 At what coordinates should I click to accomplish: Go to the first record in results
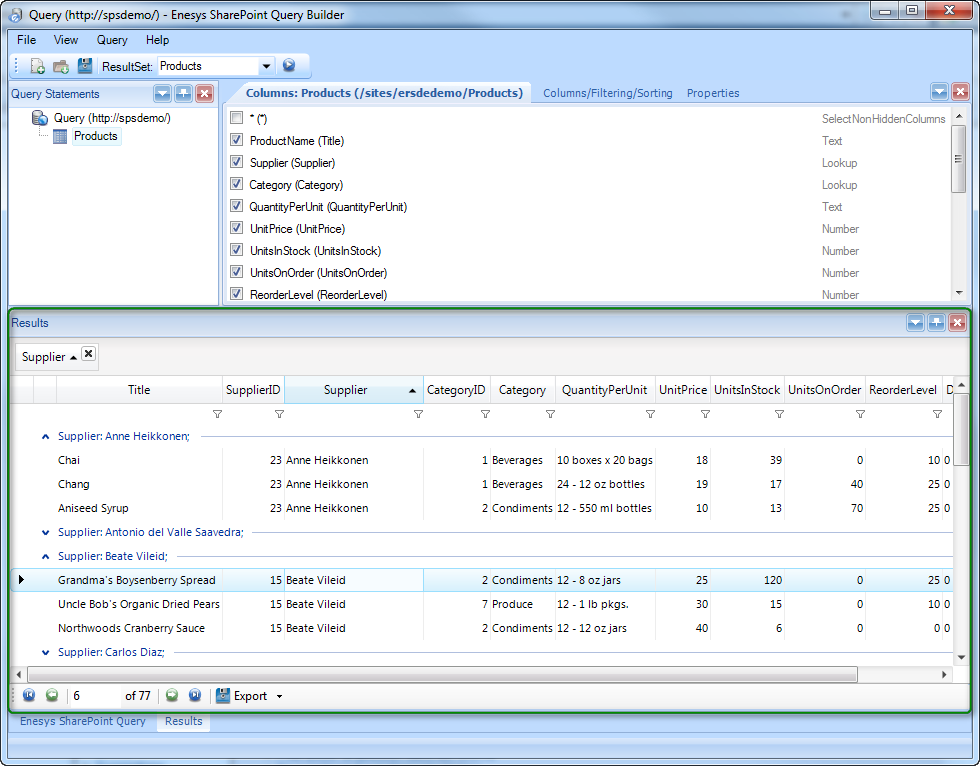click(x=28, y=696)
